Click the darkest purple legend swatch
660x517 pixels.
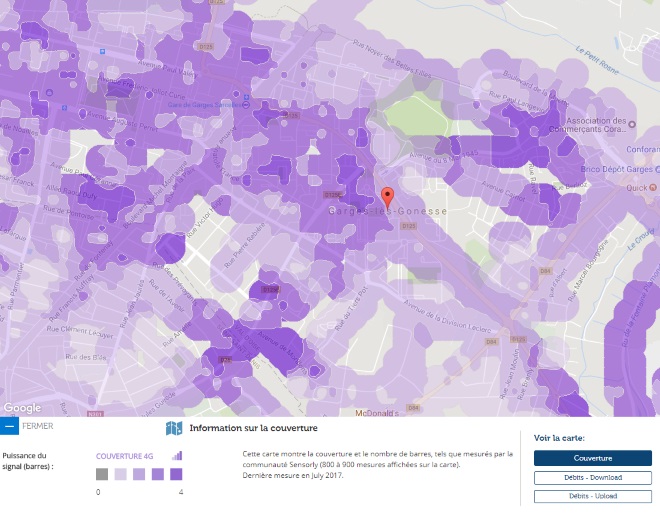click(x=175, y=475)
